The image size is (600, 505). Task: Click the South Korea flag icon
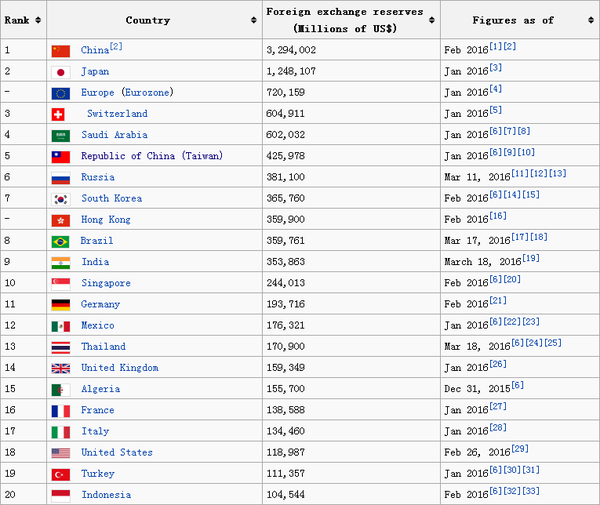pyautogui.click(x=61, y=199)
